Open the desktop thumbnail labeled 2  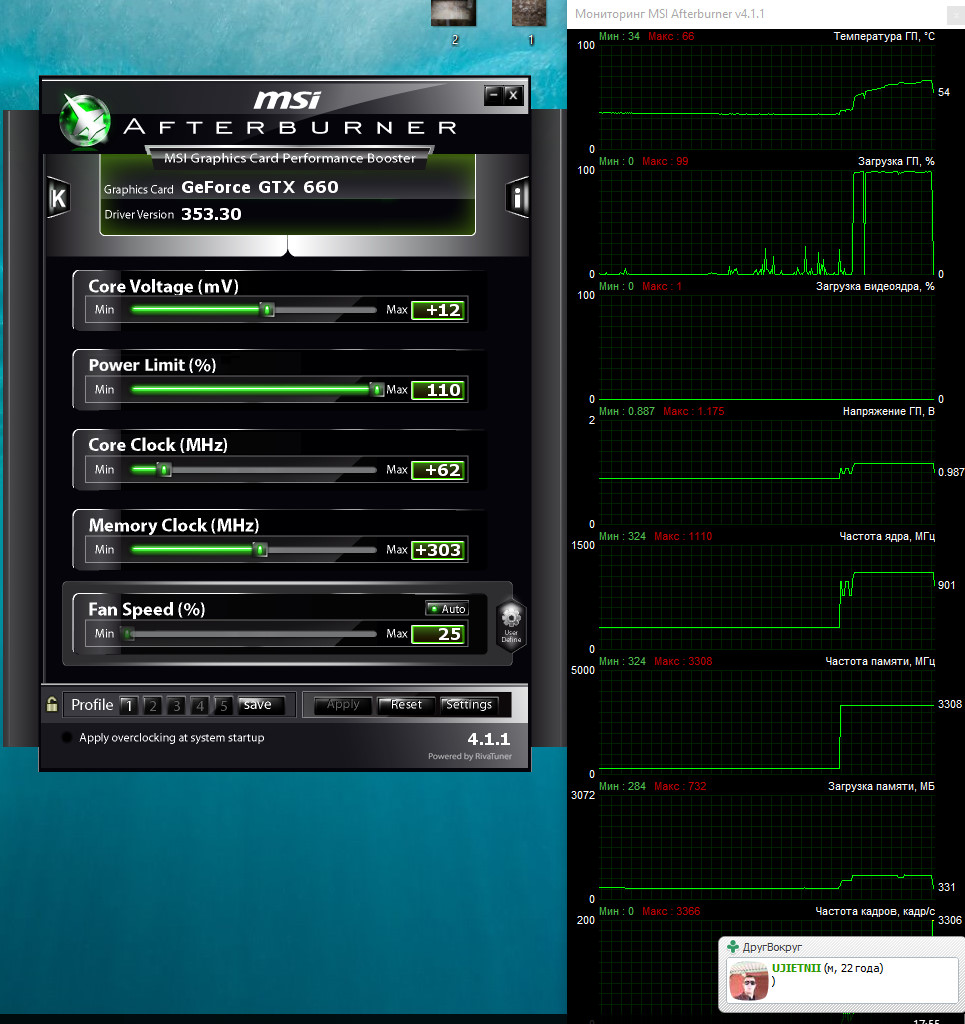click(x=454, y=22)
